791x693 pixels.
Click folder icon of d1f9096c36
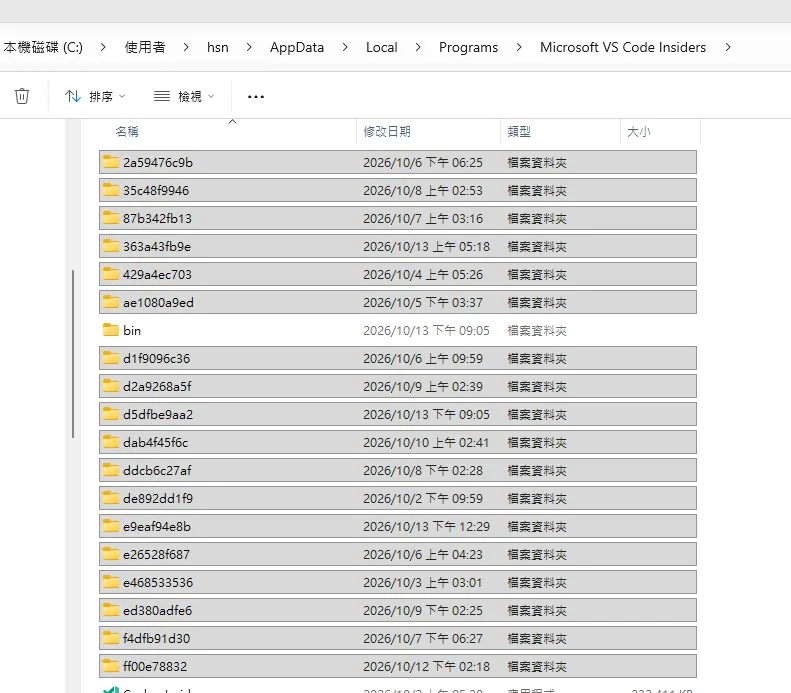tap(110, 358)
